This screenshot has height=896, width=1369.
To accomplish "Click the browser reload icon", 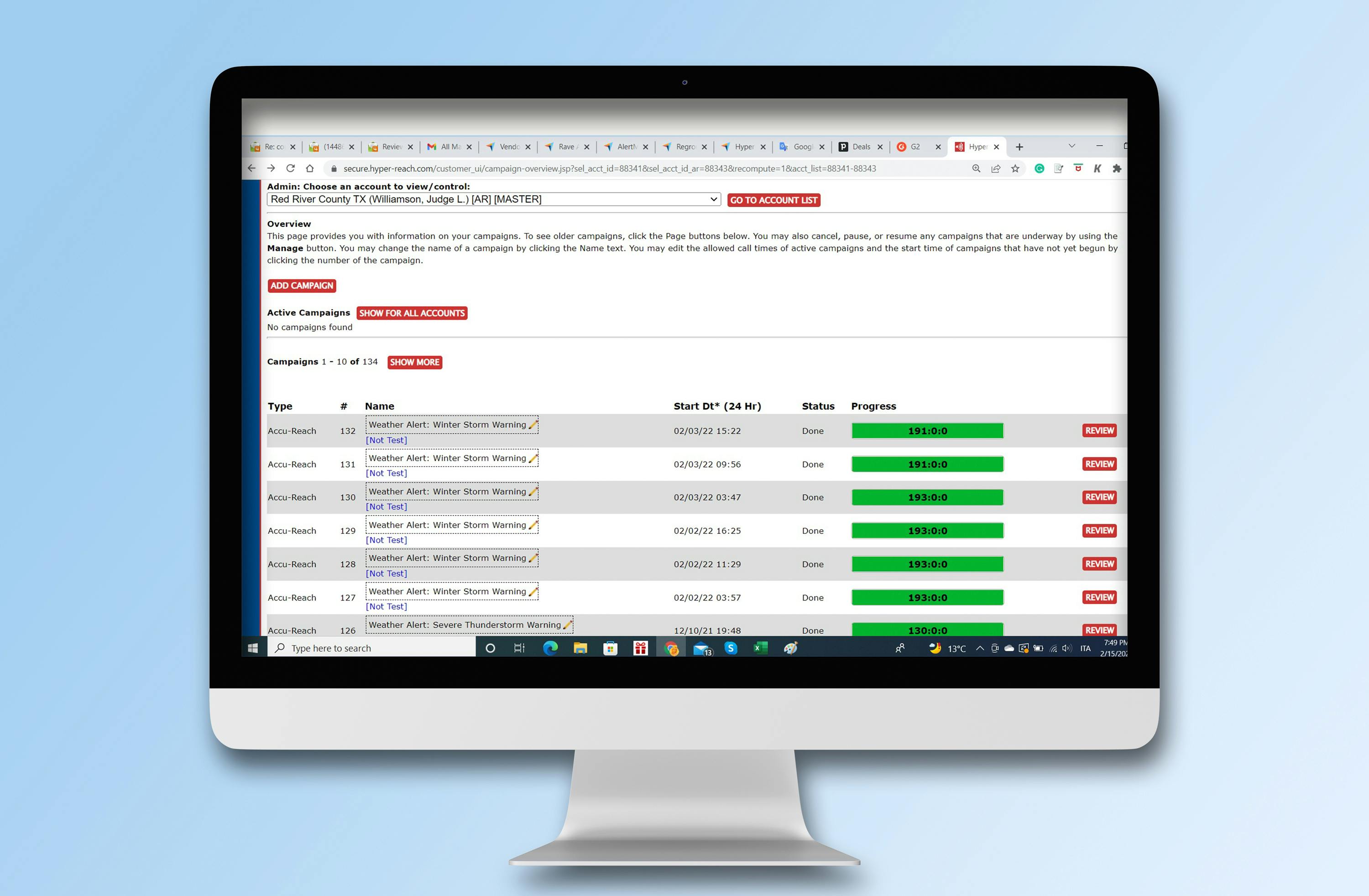I will tap(291, 168).
